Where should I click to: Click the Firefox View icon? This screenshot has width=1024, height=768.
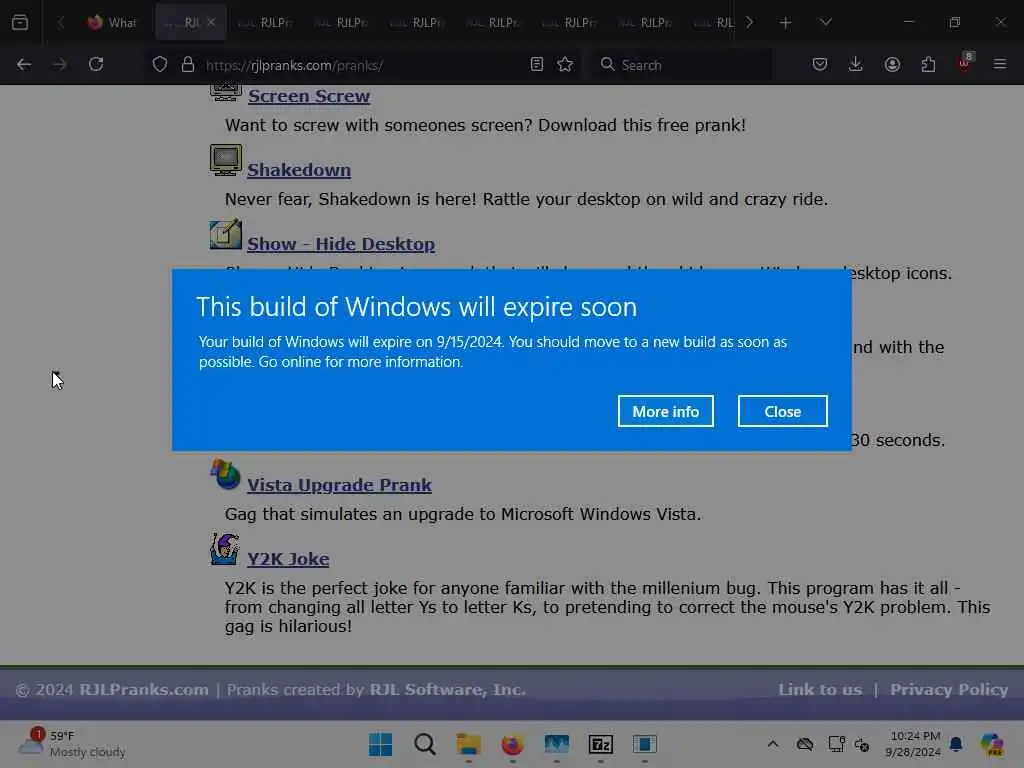(20, 22)
